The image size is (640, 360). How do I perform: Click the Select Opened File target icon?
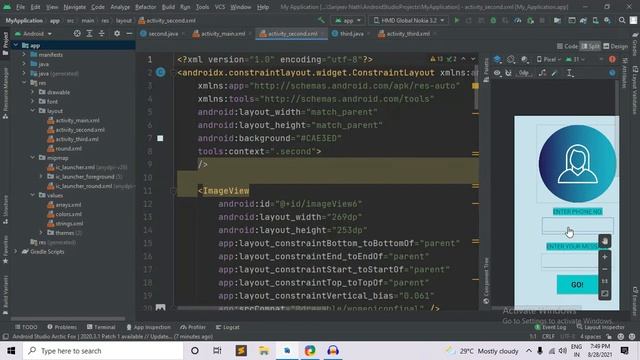[x=77, y=33]
